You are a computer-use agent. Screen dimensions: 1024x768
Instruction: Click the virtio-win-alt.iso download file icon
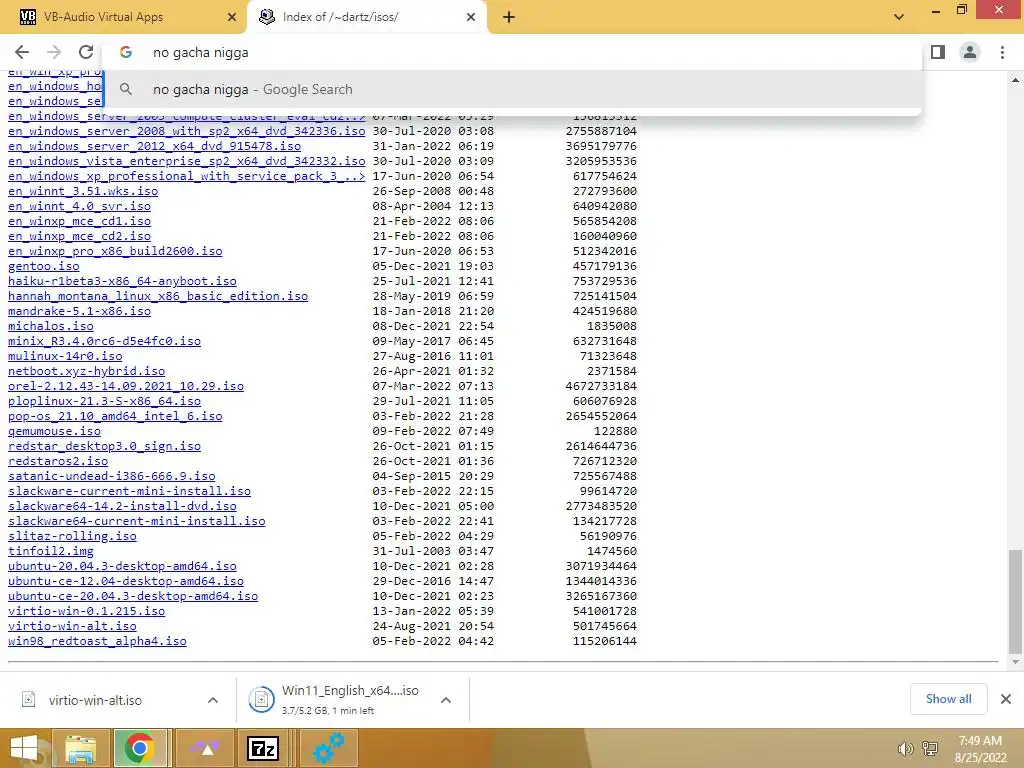tap(29, 699)
